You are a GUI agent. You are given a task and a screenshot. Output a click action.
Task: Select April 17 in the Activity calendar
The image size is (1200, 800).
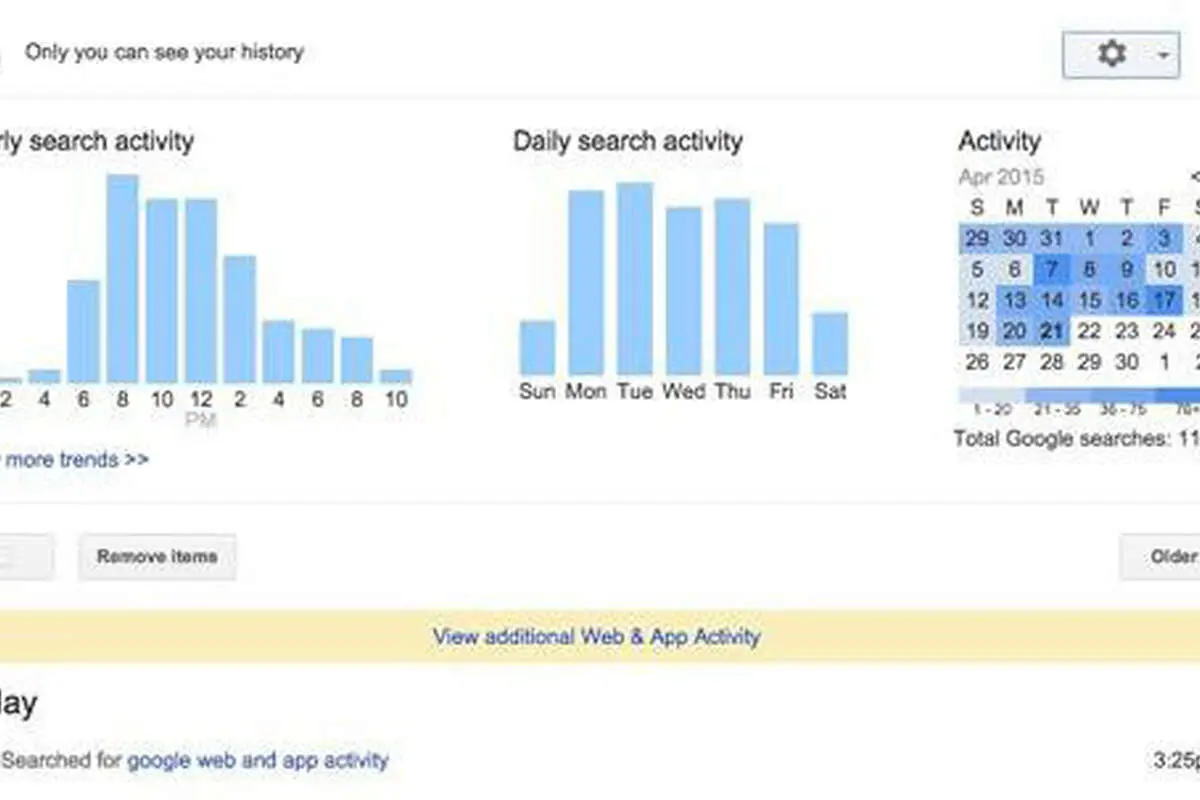tap(1164, 300)
